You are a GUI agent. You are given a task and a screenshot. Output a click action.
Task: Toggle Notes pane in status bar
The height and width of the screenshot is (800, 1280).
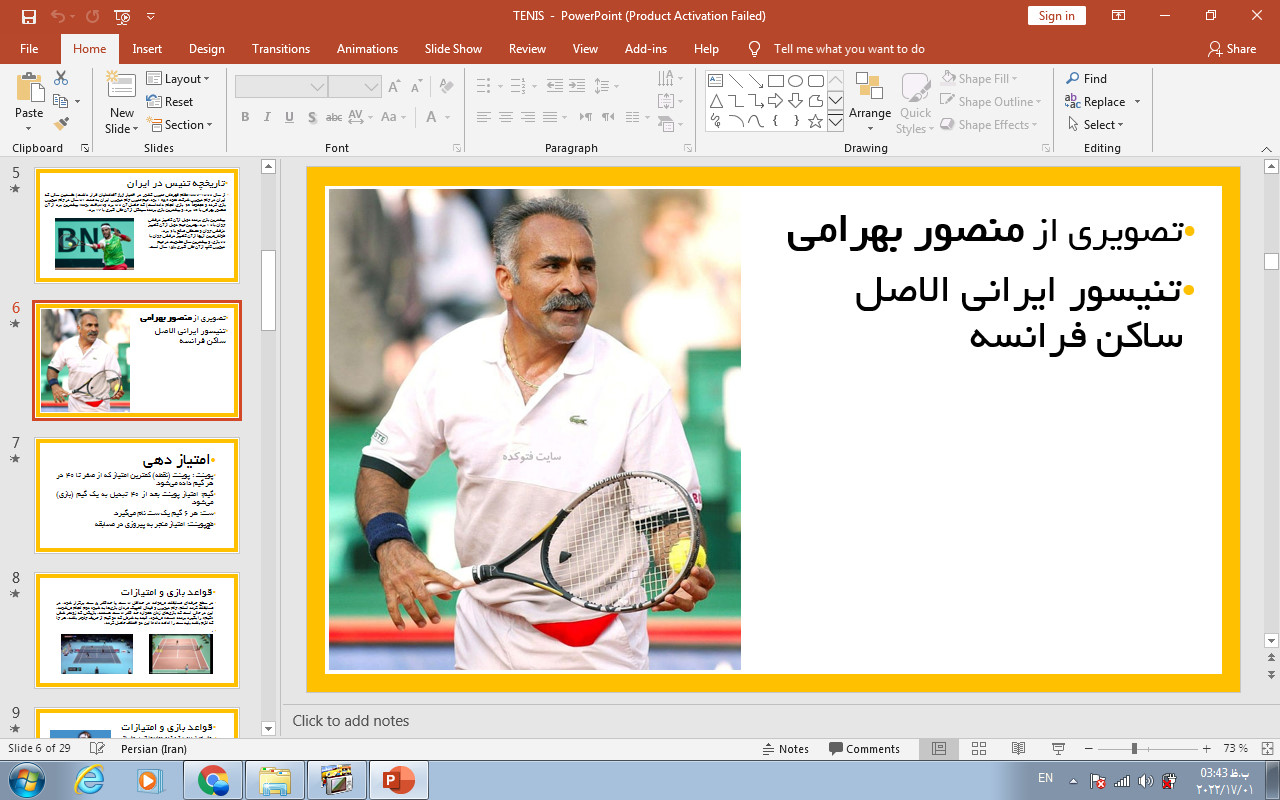(785, 749)
